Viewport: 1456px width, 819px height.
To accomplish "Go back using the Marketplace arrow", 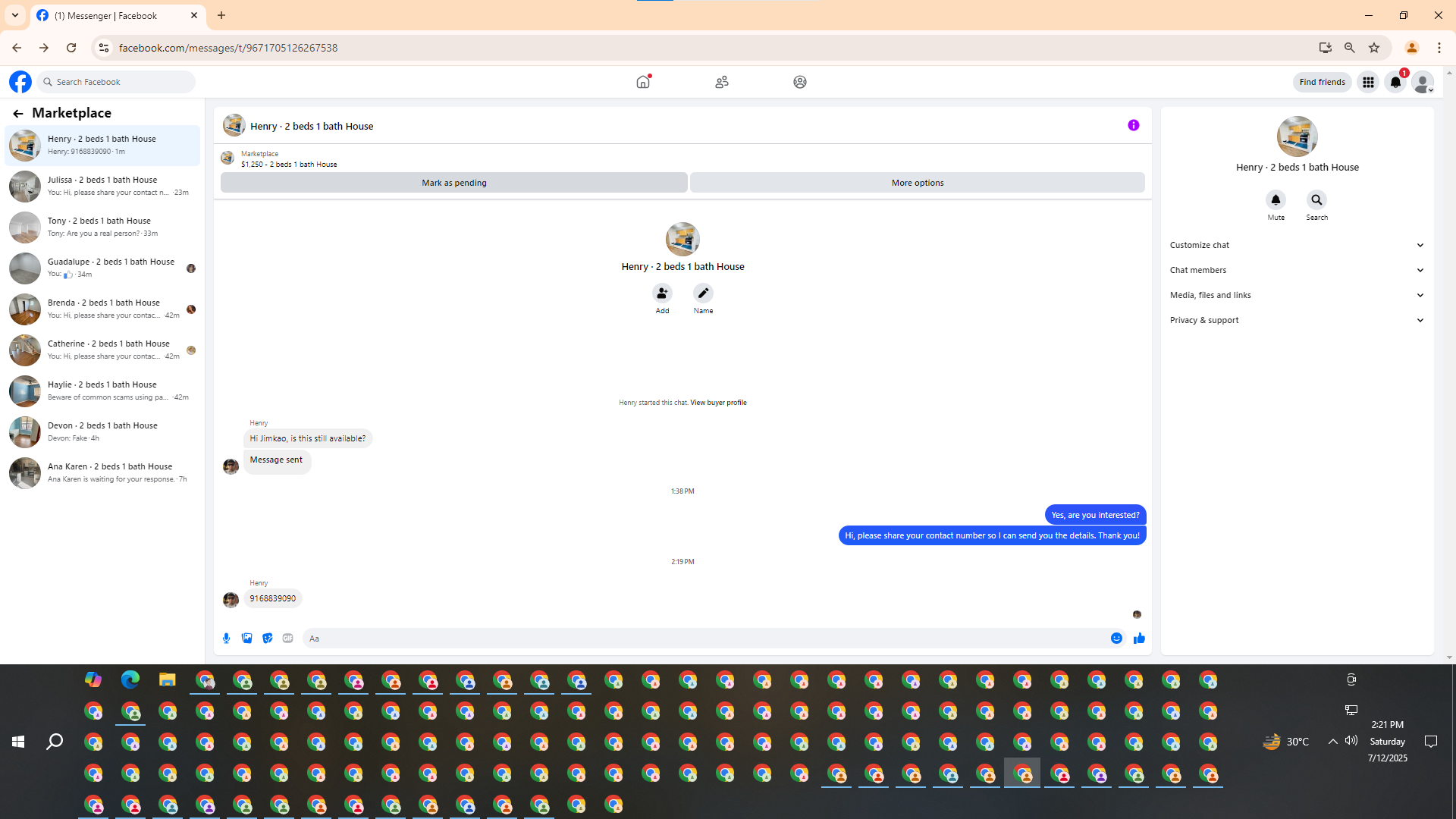I will click(x=18, y=114).
